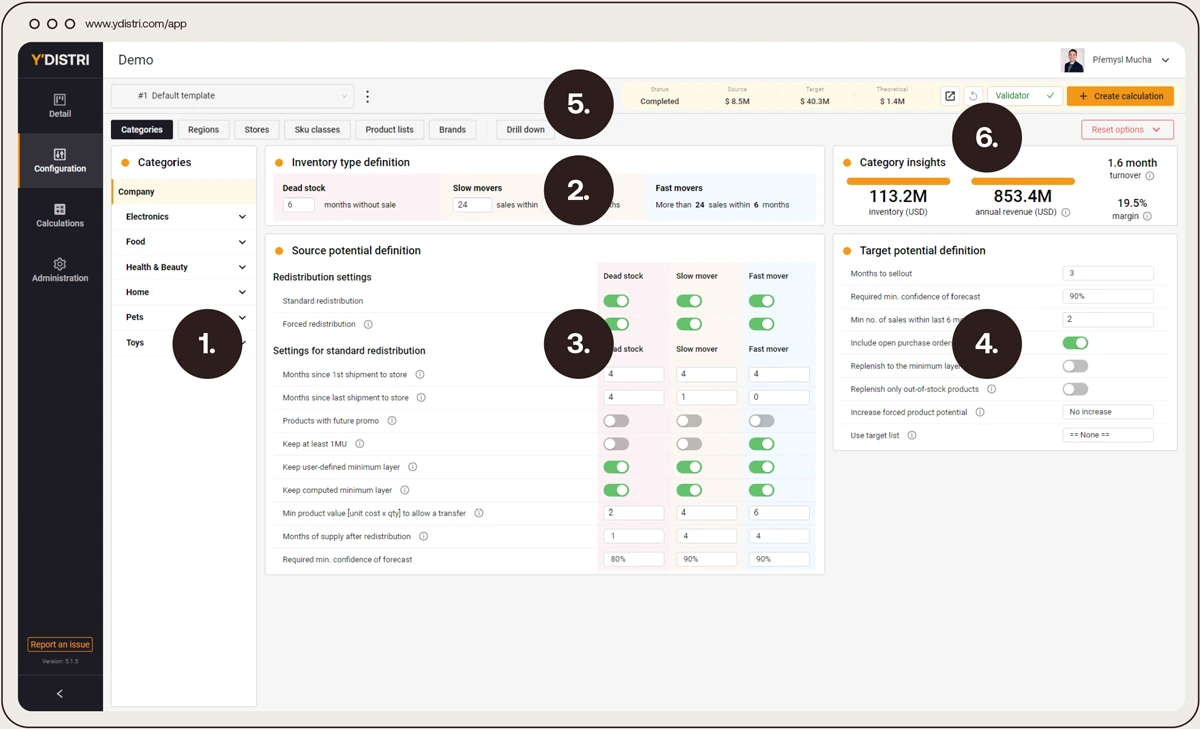Image resolution: width=1200 pixels, height=729 pixels.
Task: Toggle Standard redistribution for Dead stock
Action: (616, 301)
